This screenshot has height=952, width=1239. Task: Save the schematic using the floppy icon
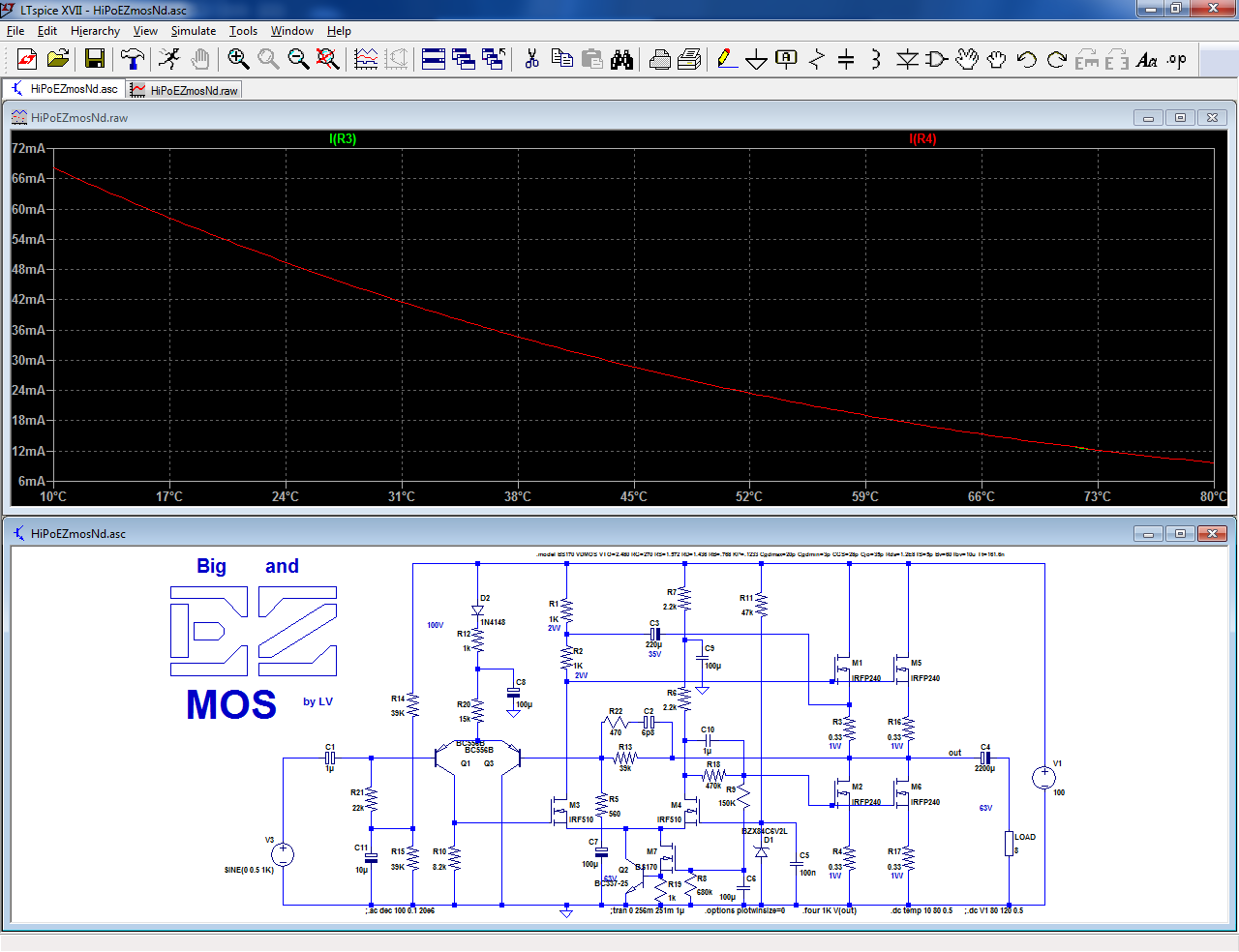click(x=95, y=59)
